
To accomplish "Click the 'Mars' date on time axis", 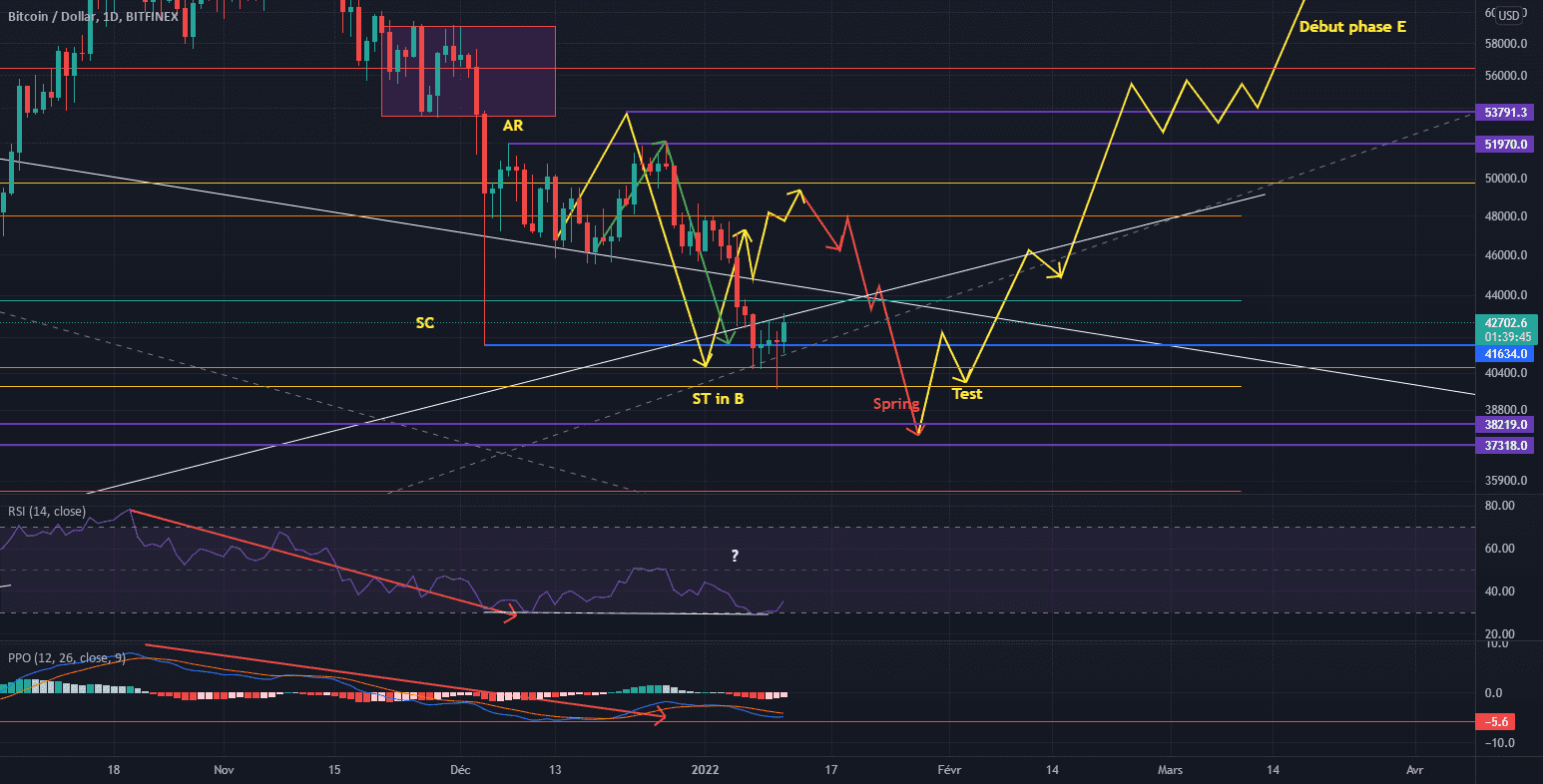I will [x=1170, y=770].
